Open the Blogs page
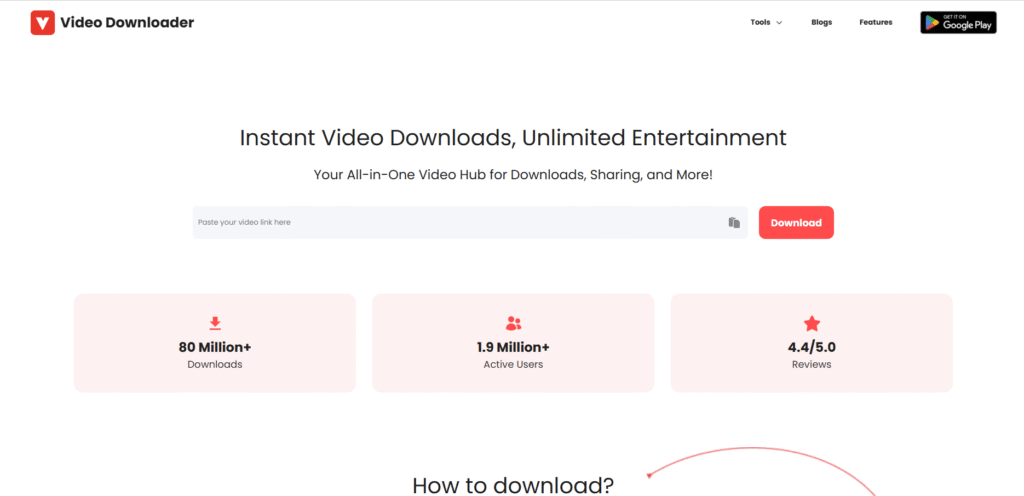The width and height of the screenshot is (1024, 496). click(x=821, y=22)
